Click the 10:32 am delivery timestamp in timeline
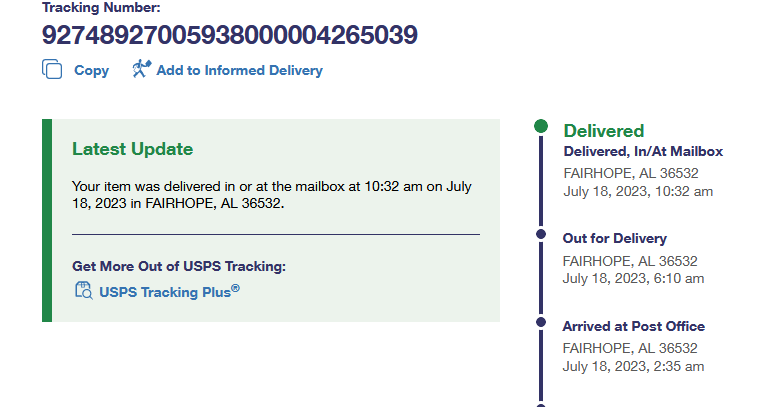Image resolution: width=762 pixels, height=407 pixels. (x=637, y=191)
